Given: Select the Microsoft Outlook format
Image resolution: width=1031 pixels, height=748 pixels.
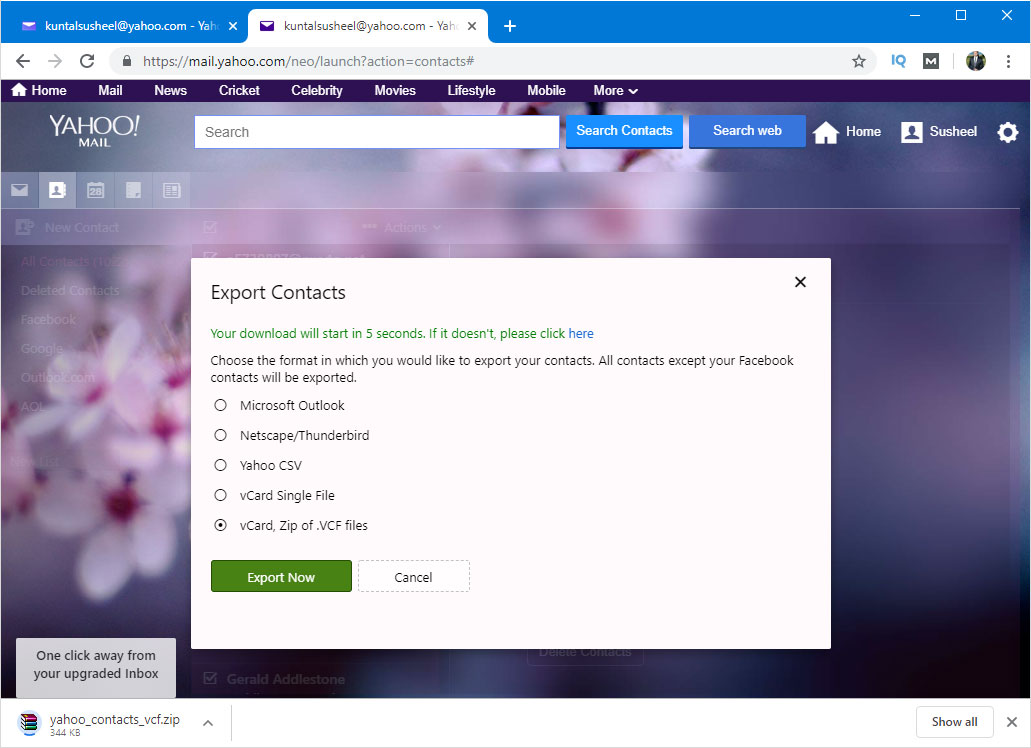Looking at the screenshot, I should click(x=220, y=406).
